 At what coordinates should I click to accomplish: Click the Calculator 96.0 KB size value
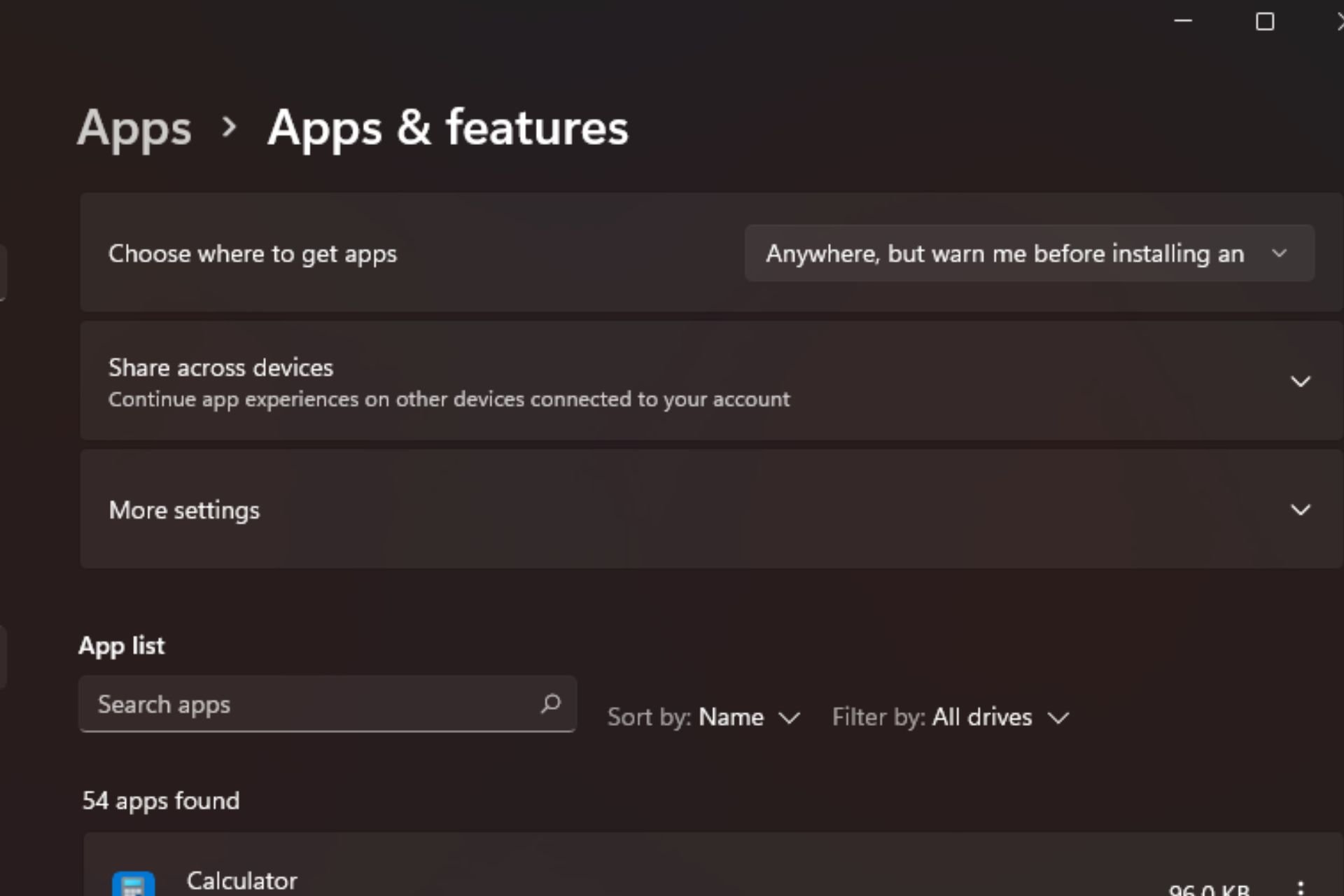click(x=1209, y=889)
